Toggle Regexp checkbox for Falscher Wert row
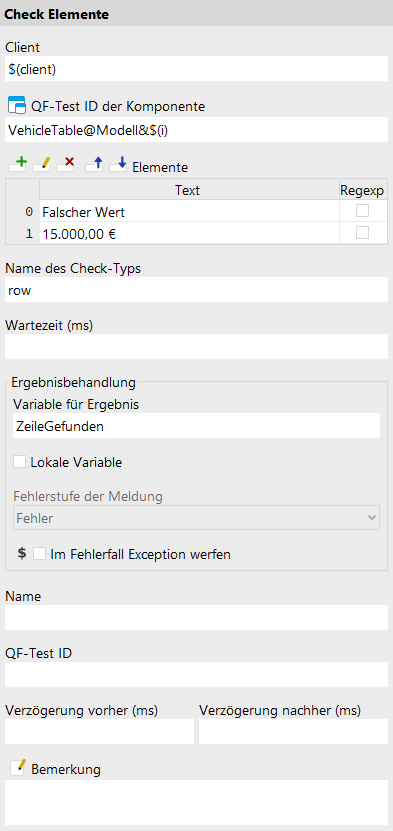 (x=362, y=211)
